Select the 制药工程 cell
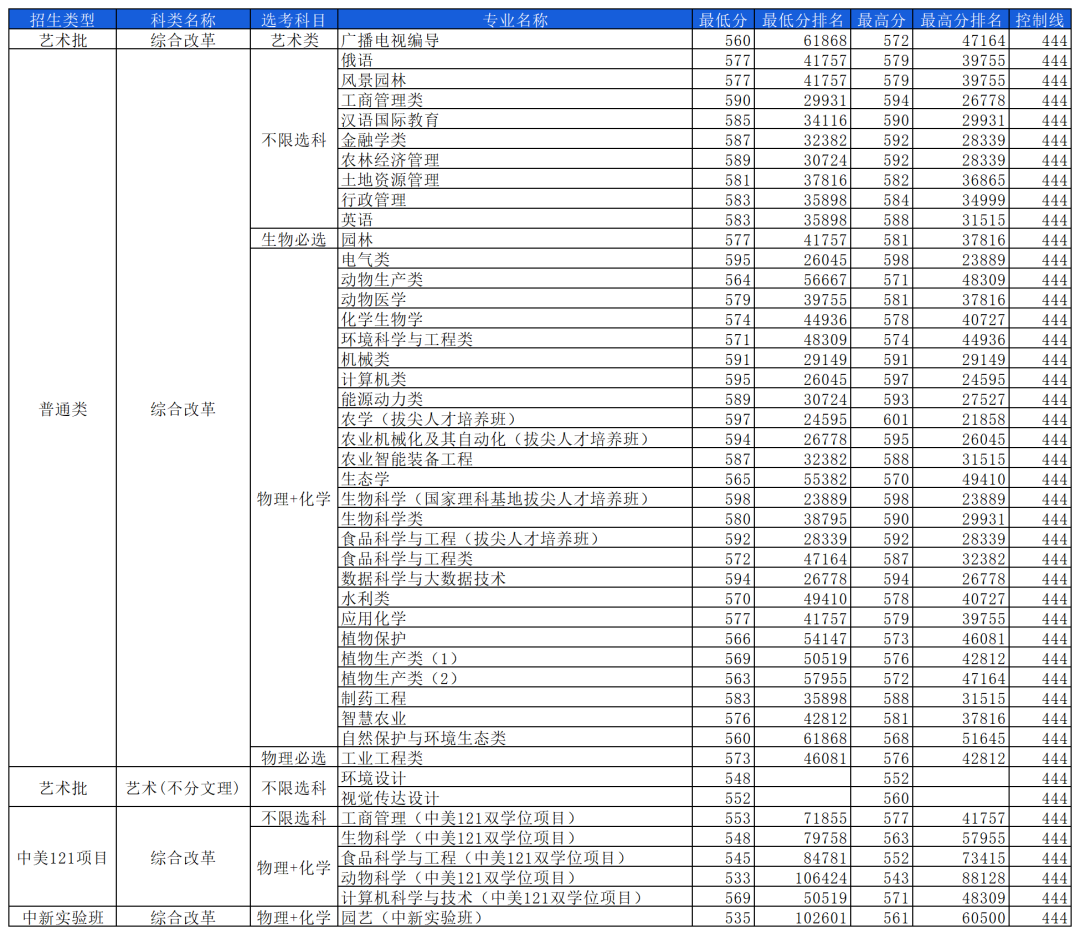Image resolution: width=1080 pixels, height=935 pixels. tap(515, 699)
